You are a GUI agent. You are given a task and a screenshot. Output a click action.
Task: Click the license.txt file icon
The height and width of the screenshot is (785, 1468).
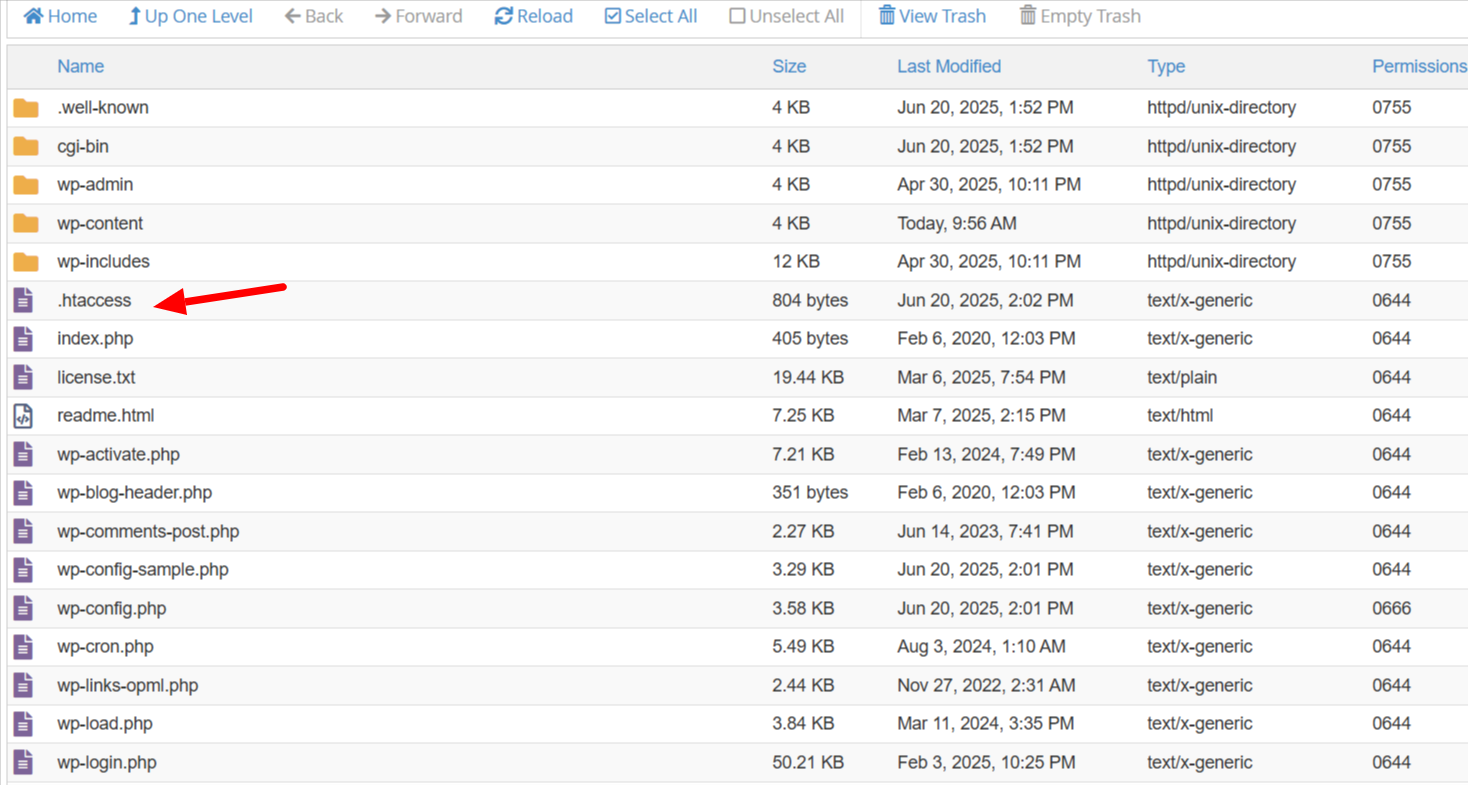coord(23,377)
